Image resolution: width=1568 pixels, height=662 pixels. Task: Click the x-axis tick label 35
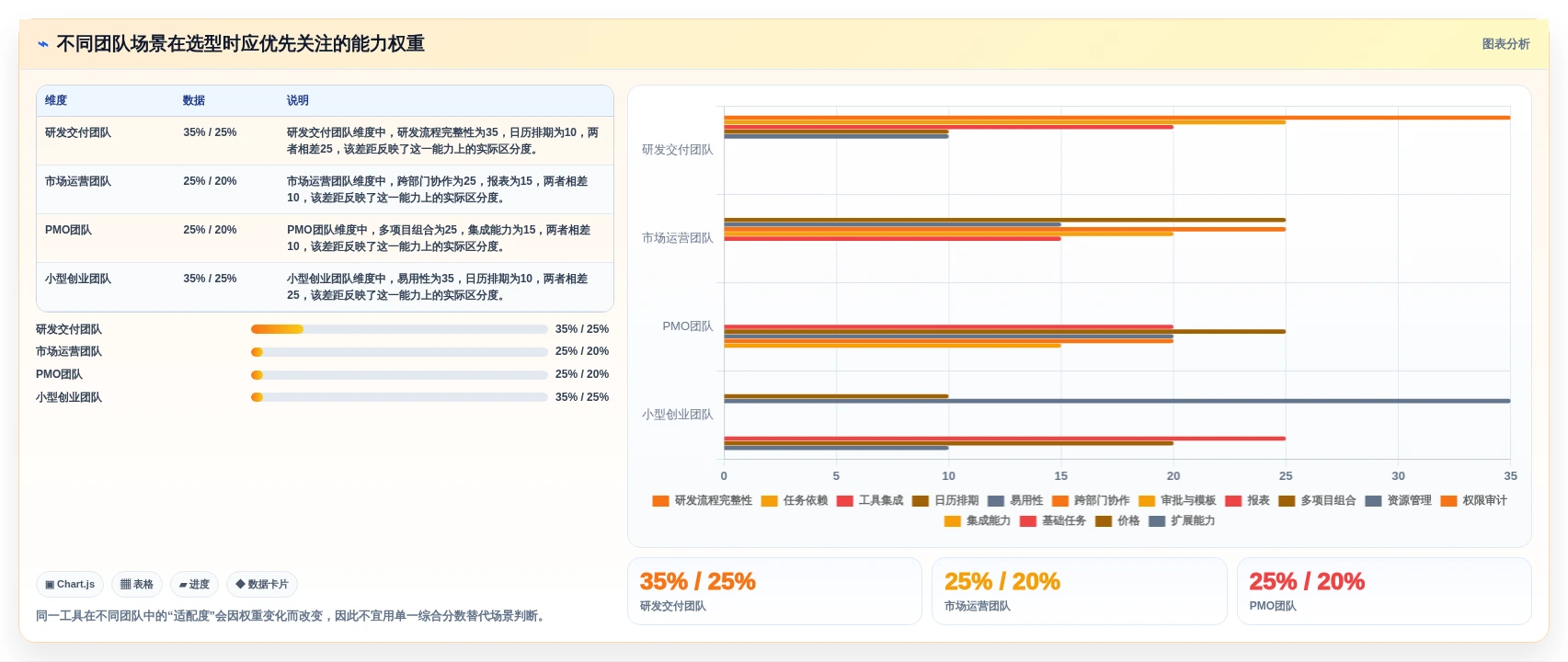(x=1510, y=476)
